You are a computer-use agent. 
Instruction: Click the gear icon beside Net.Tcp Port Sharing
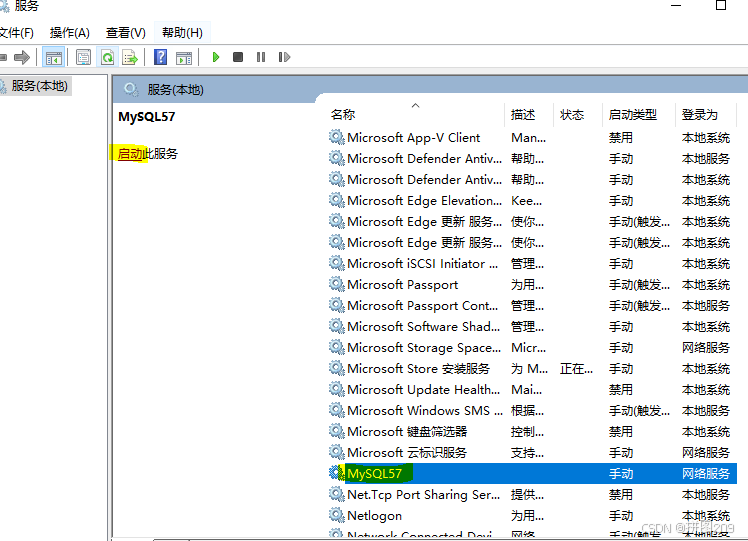[337, 494]
